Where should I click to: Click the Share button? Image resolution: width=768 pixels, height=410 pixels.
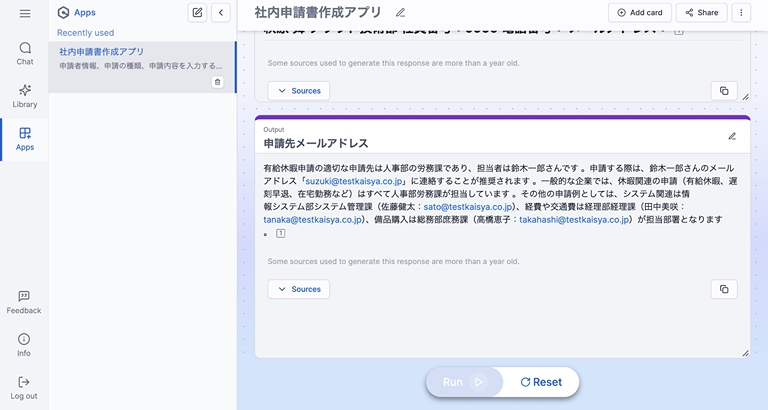point(701,13)
